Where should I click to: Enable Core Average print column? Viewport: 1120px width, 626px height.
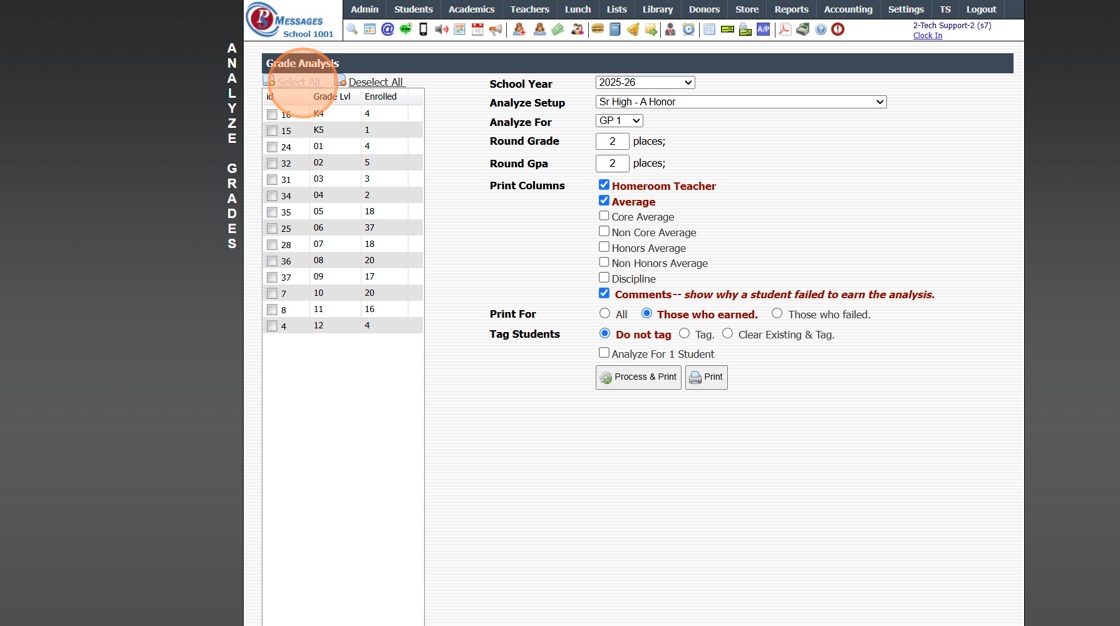pyautogui.click(x=604, y=216)
